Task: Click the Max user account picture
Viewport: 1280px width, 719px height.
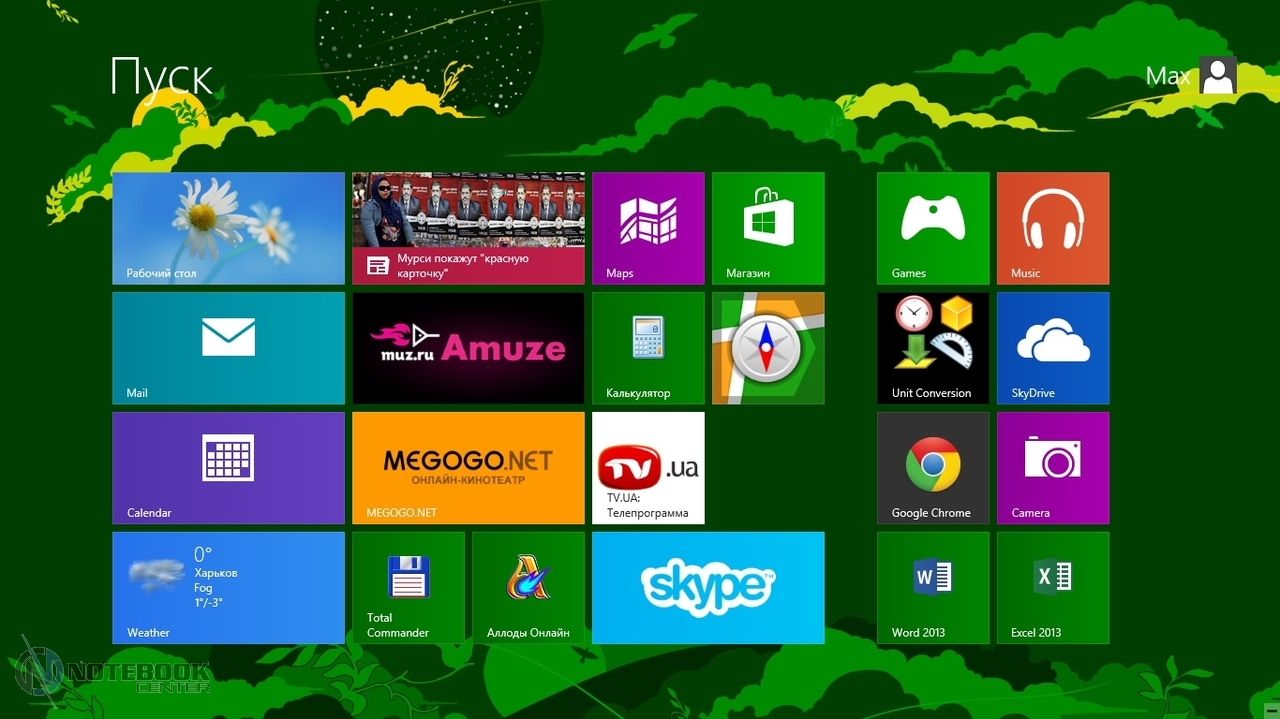Action: [x=1218, y=76]
